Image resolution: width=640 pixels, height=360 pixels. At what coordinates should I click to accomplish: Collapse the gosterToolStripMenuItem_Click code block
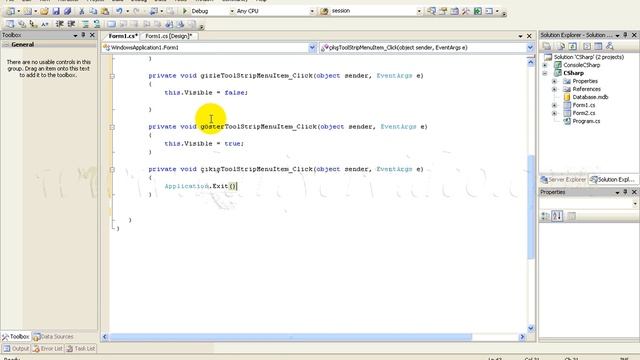tap(112, 127)
